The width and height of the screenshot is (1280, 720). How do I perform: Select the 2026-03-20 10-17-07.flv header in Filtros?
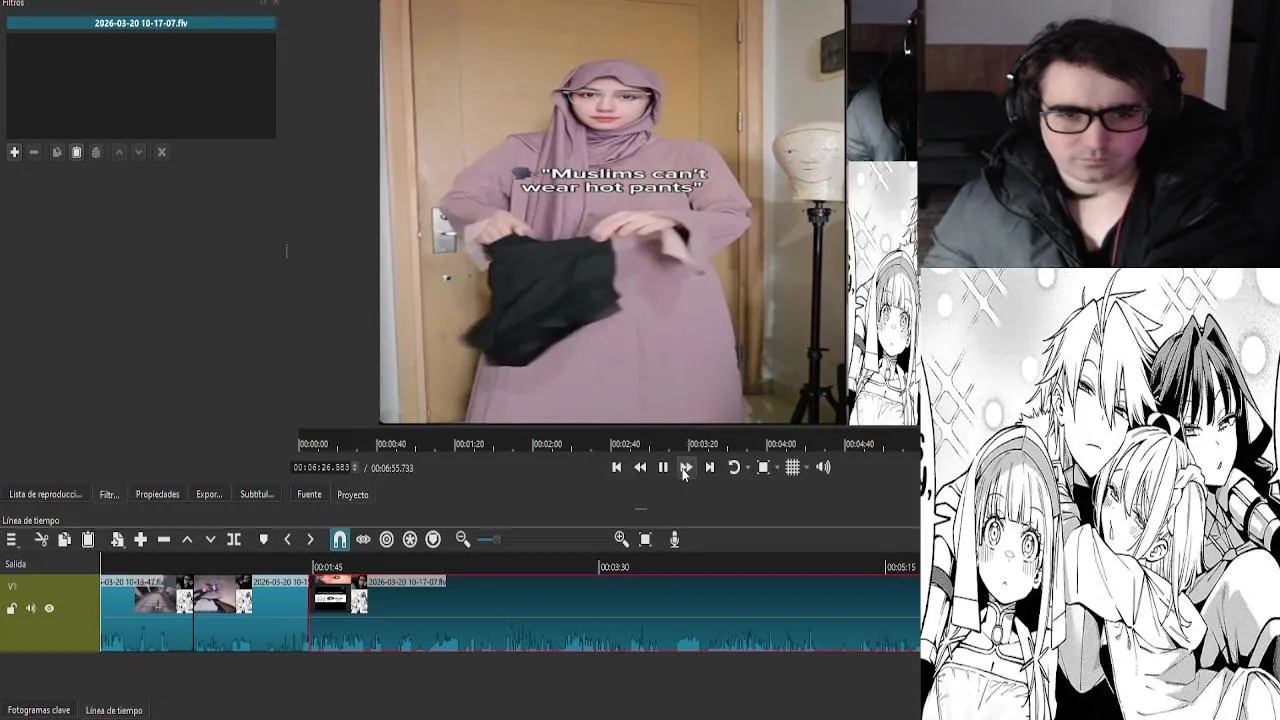(141, 23)
